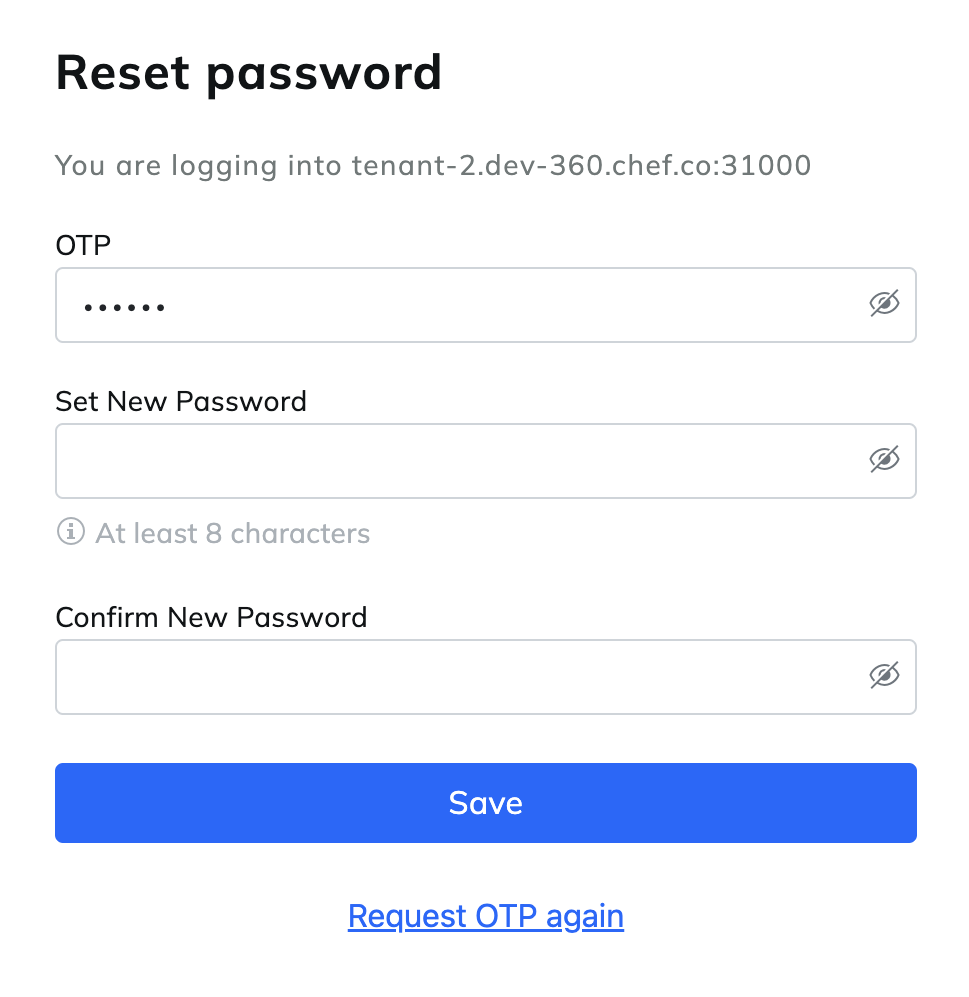Screen dimensions: 969x997
Task: Click the word 'Password' in the heading
Action: coord(325,73)
